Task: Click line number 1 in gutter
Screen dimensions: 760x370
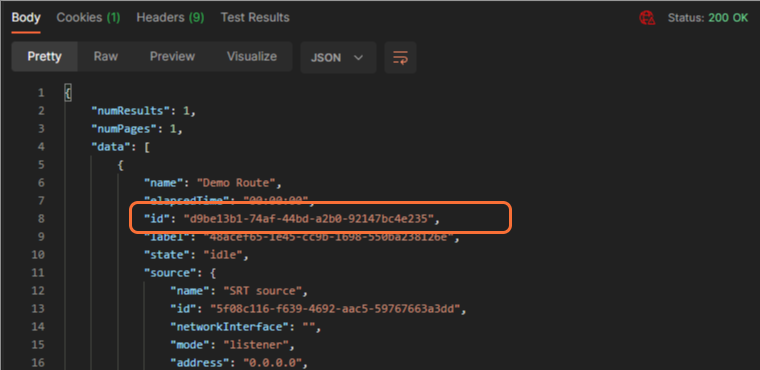Action: tap(41, 93)
